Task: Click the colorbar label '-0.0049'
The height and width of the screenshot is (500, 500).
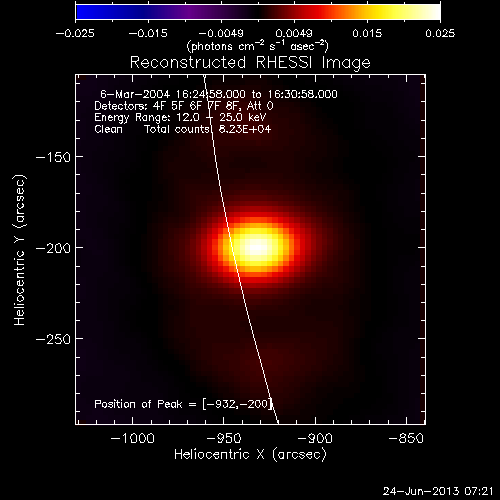Action: 221,33
